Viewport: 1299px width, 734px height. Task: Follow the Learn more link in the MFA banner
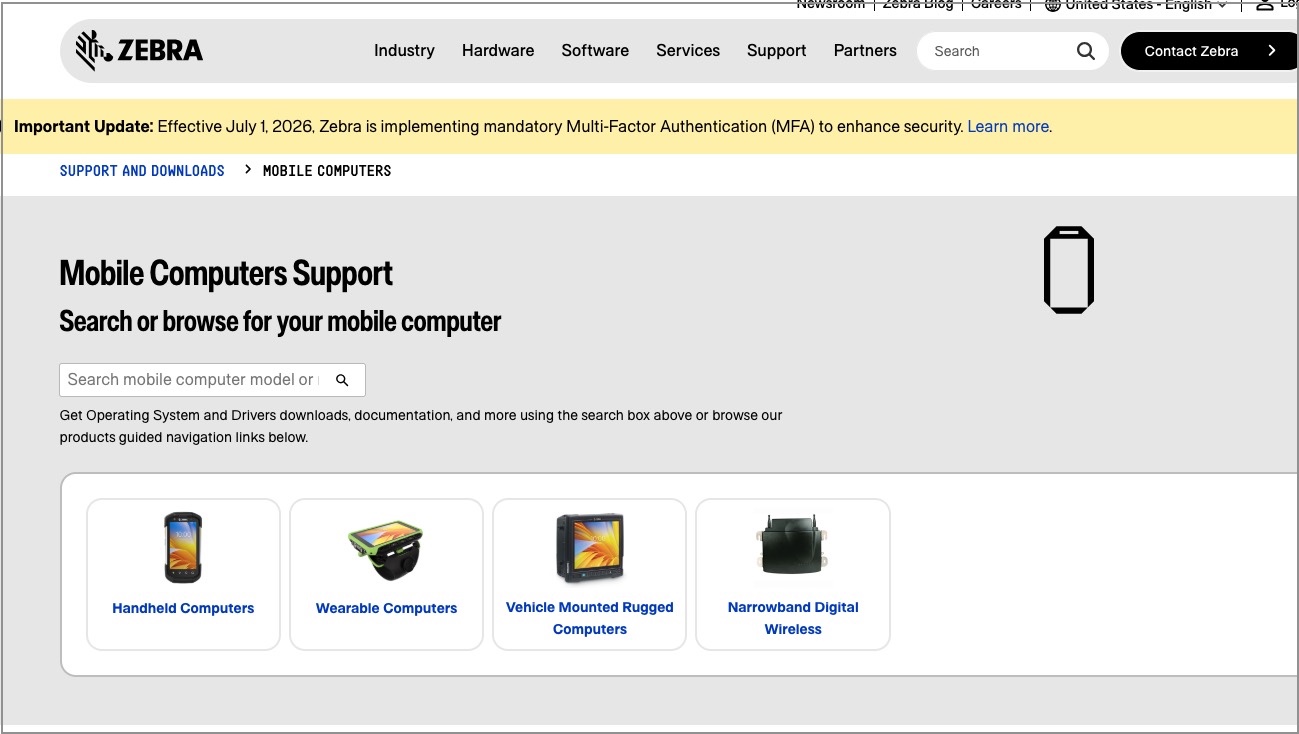tap(1008, 127)
